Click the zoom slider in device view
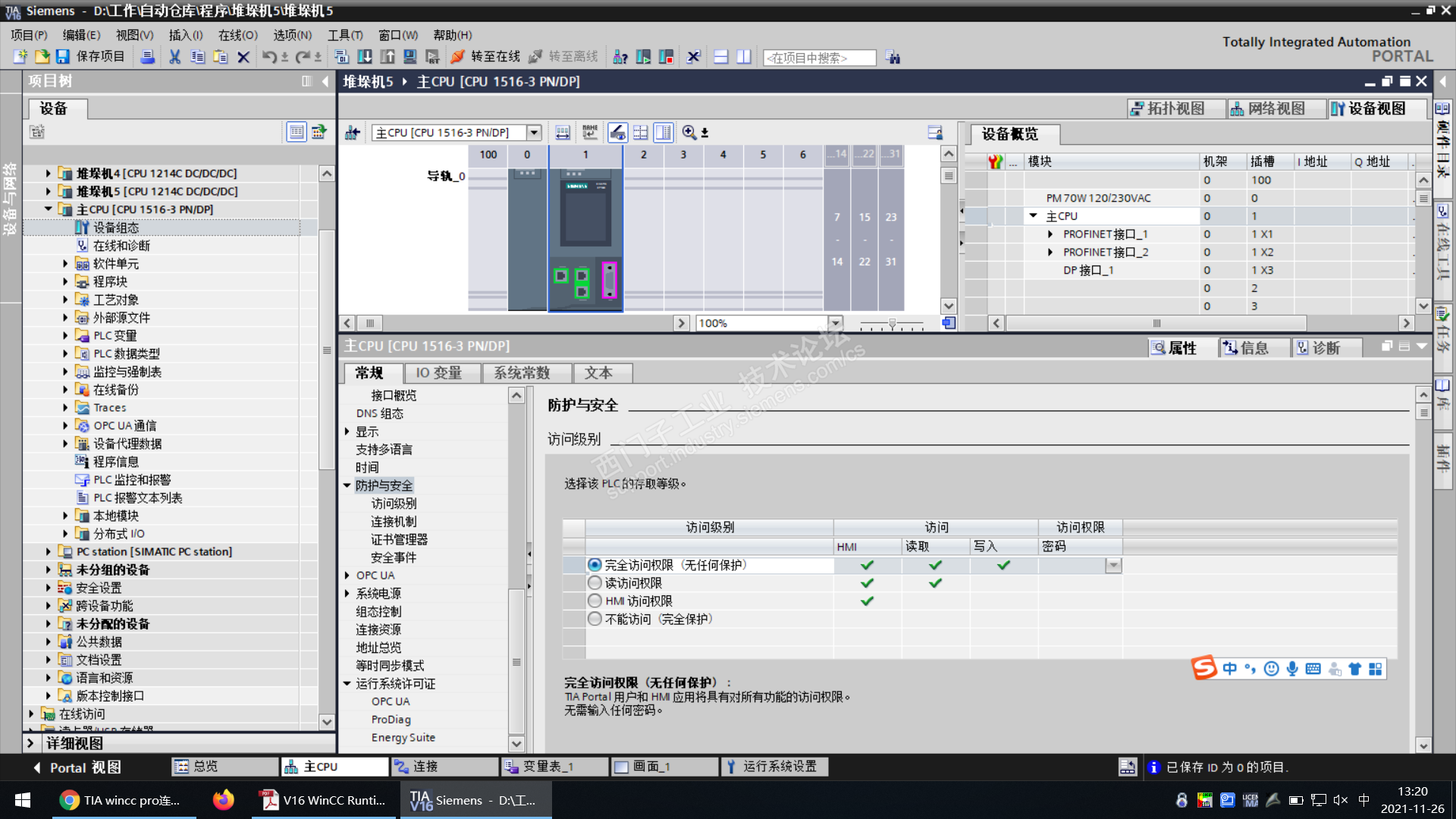The height and width of the screenshot is (819, 1456). [x=892, y=324]
